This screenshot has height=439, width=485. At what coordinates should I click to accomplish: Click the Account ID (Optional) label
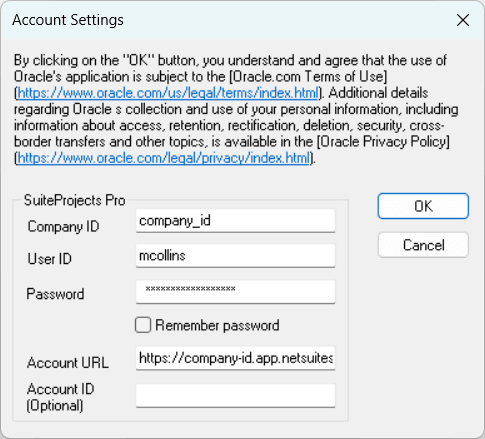(60, 397)
